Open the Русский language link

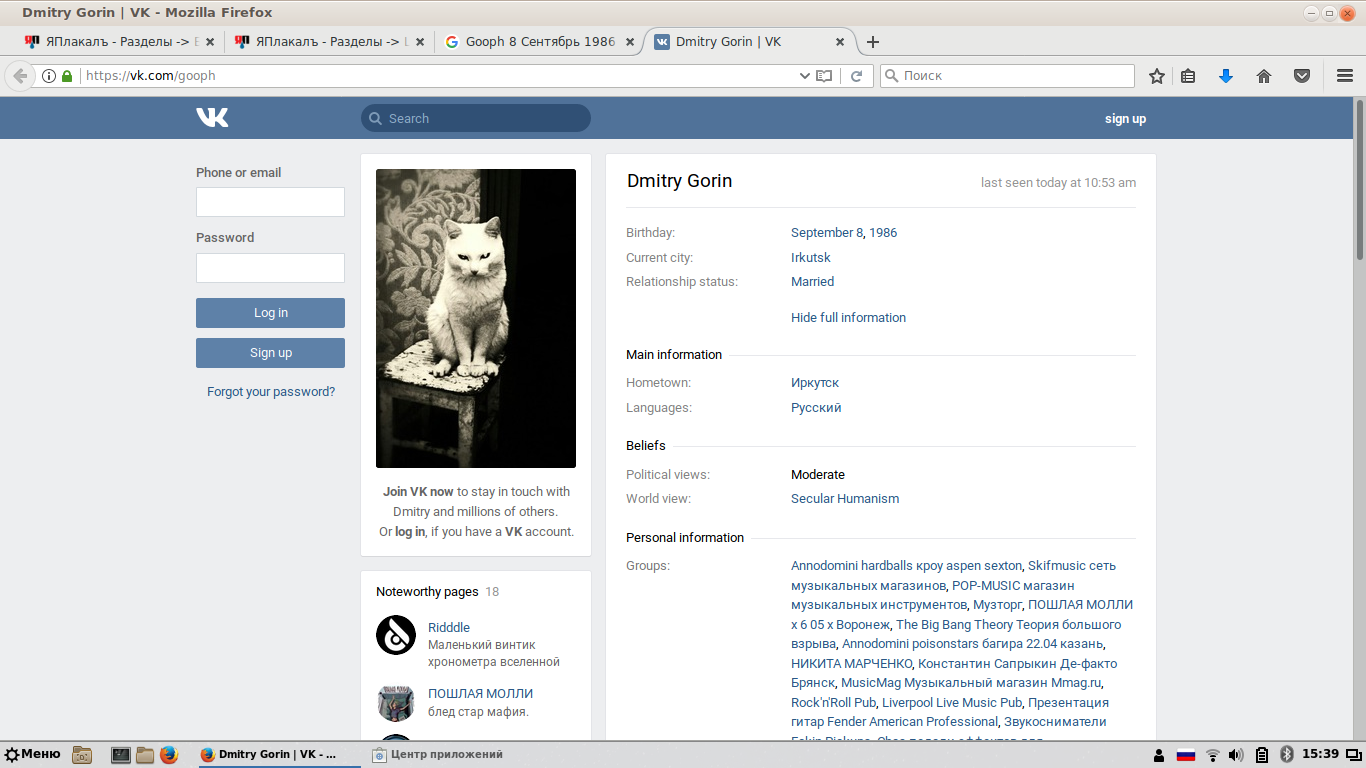(x=816, y=408)
